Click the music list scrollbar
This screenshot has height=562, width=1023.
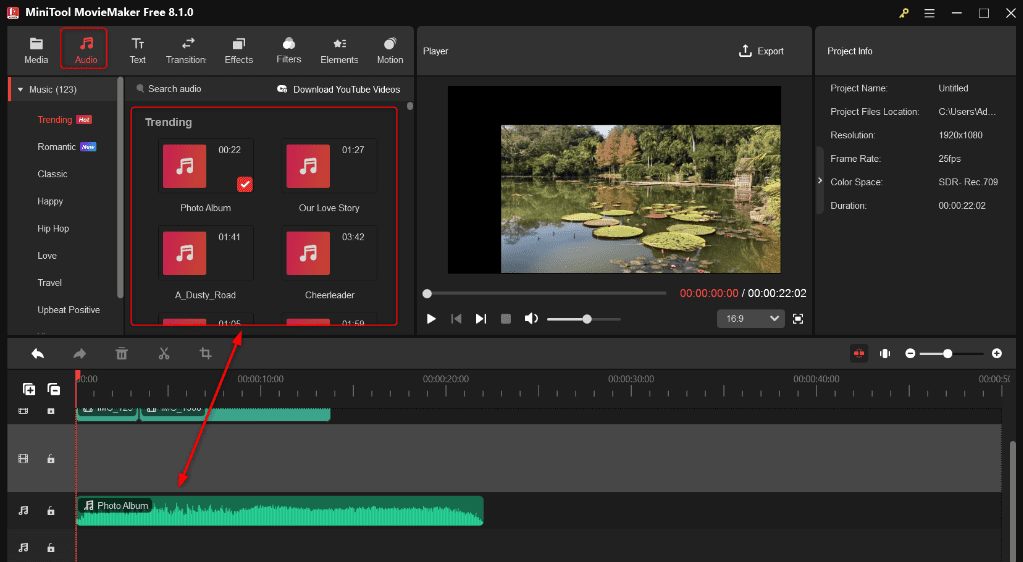410,106
